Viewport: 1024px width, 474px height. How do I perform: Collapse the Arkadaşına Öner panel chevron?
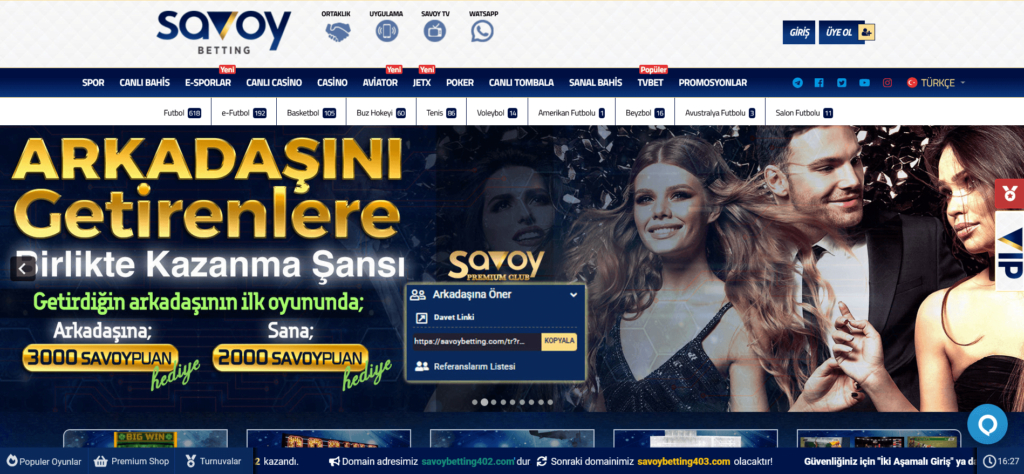pyautogui.click(x=573, y=295)
